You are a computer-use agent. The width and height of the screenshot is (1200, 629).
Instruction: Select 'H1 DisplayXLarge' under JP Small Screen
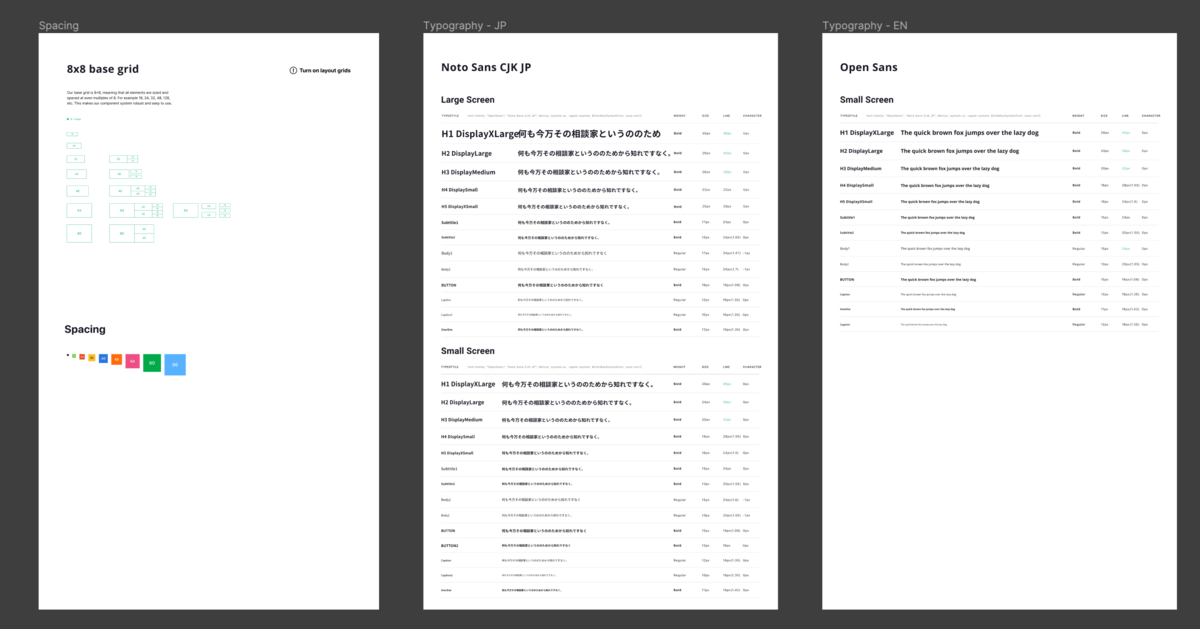468,384
